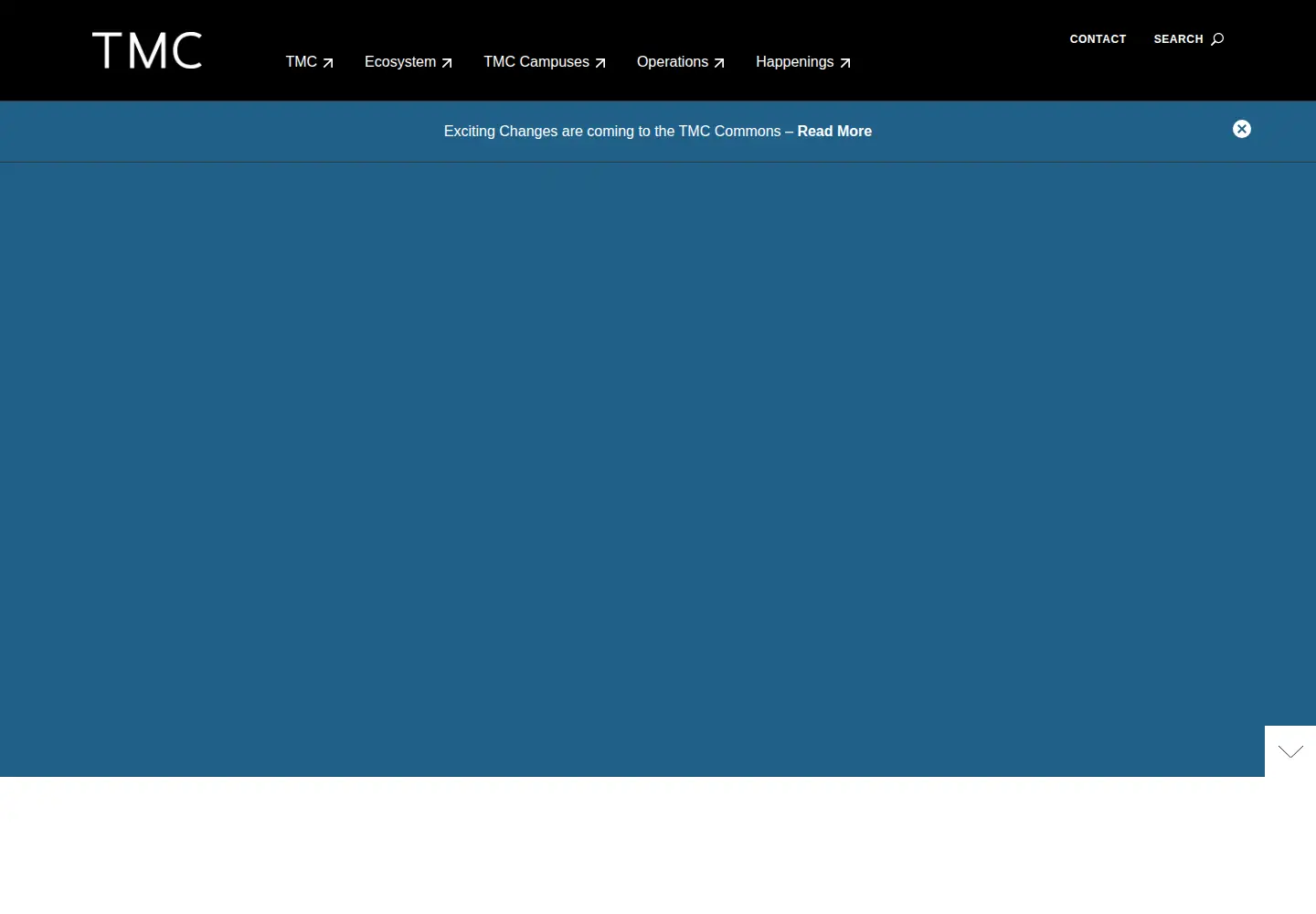Follow the Read More announcement link
This screenshot has height=914, width=1316.
834,132
